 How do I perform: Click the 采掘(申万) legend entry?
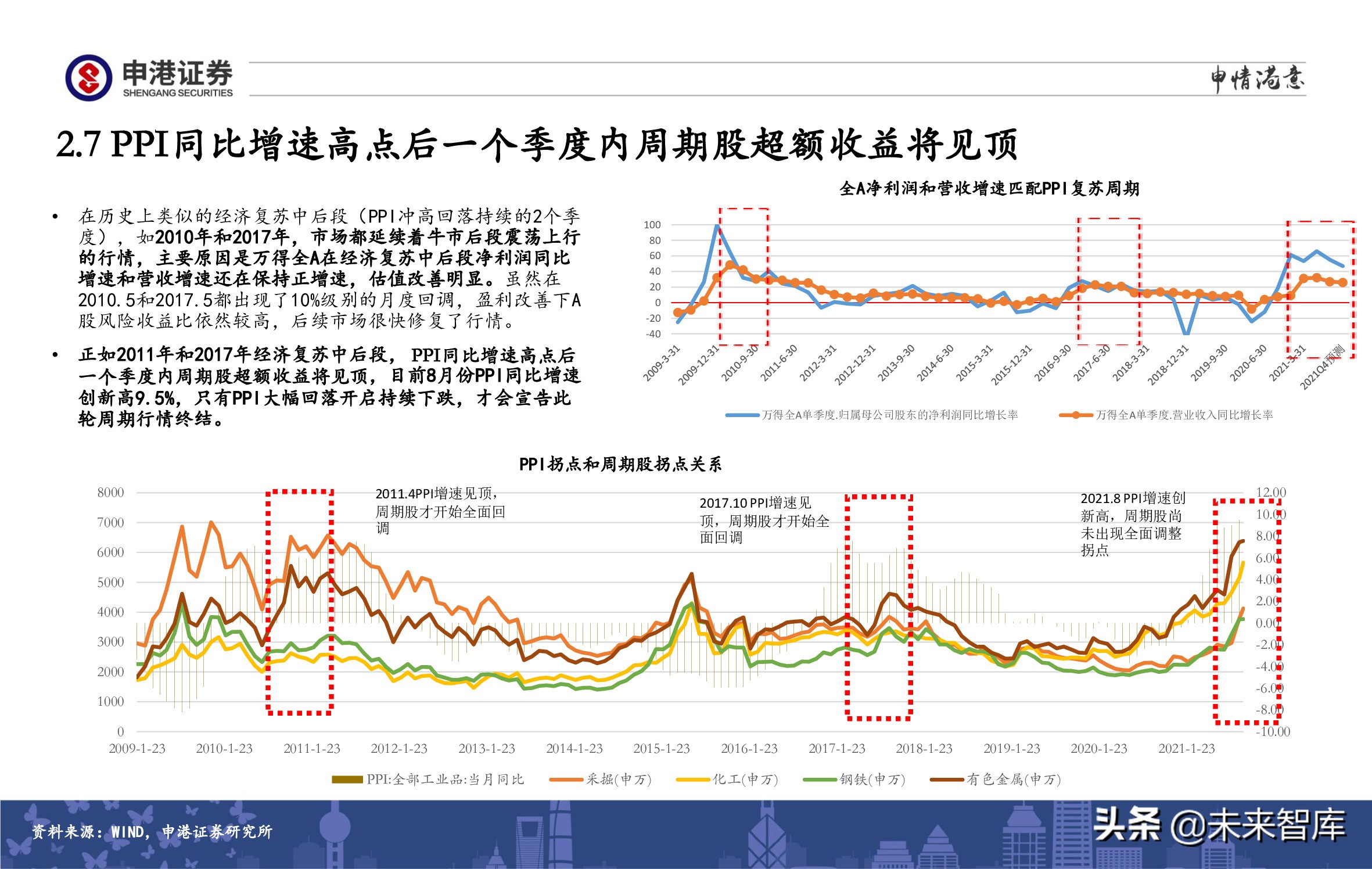(x=601, y=780)
